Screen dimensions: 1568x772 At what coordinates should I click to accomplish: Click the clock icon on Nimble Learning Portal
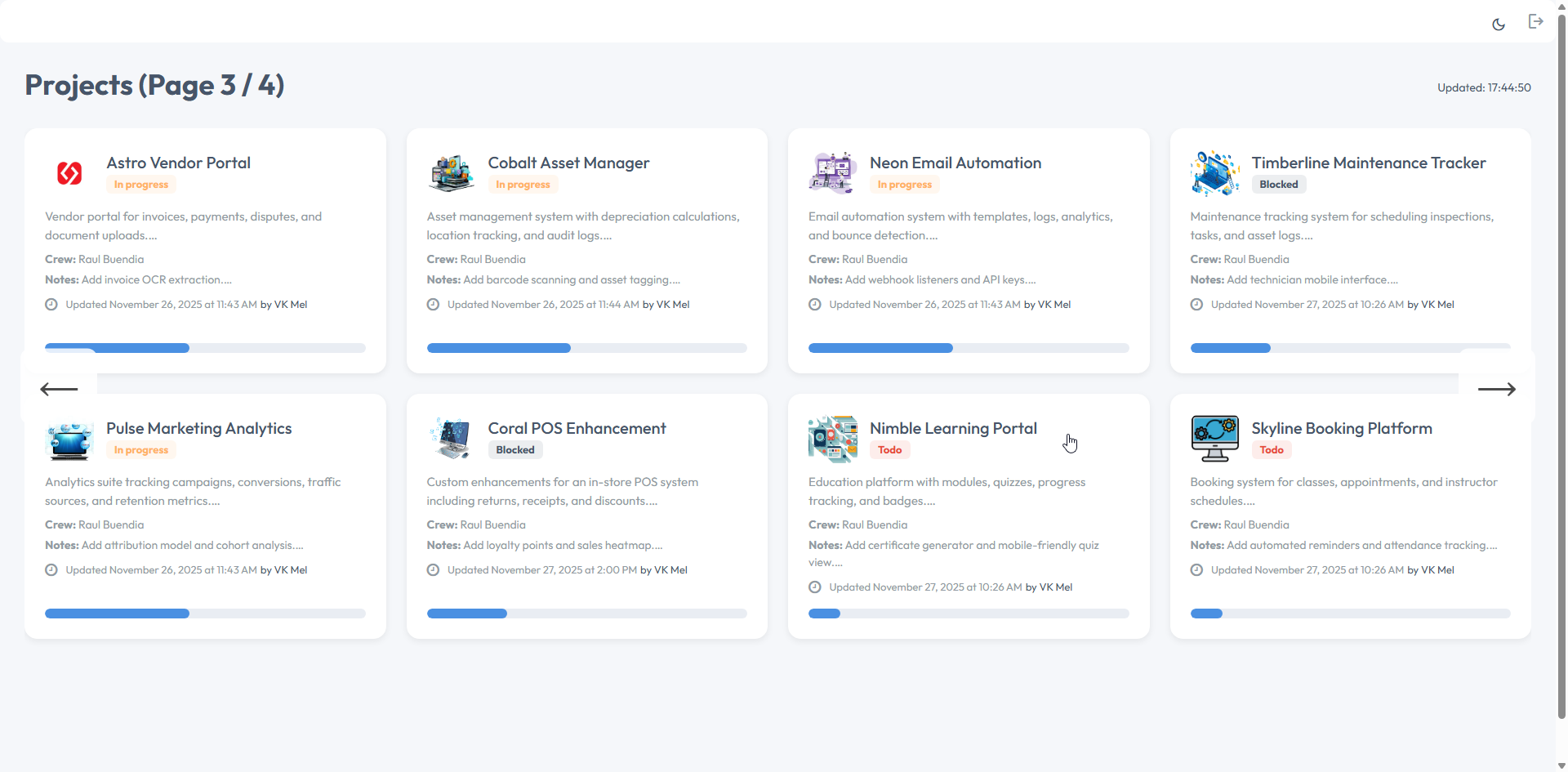814,587
